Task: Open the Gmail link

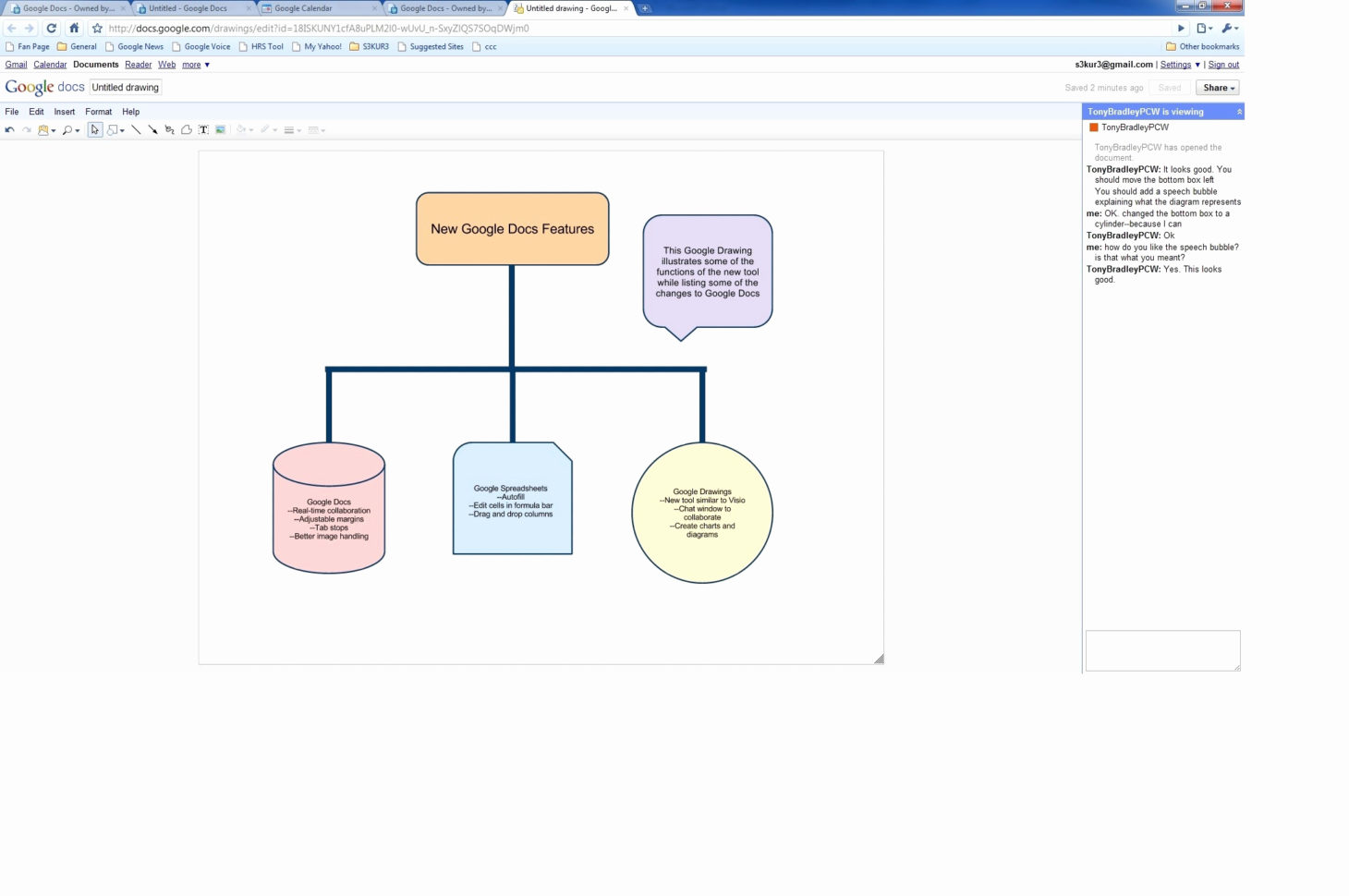Action: (x=16, y=65)
